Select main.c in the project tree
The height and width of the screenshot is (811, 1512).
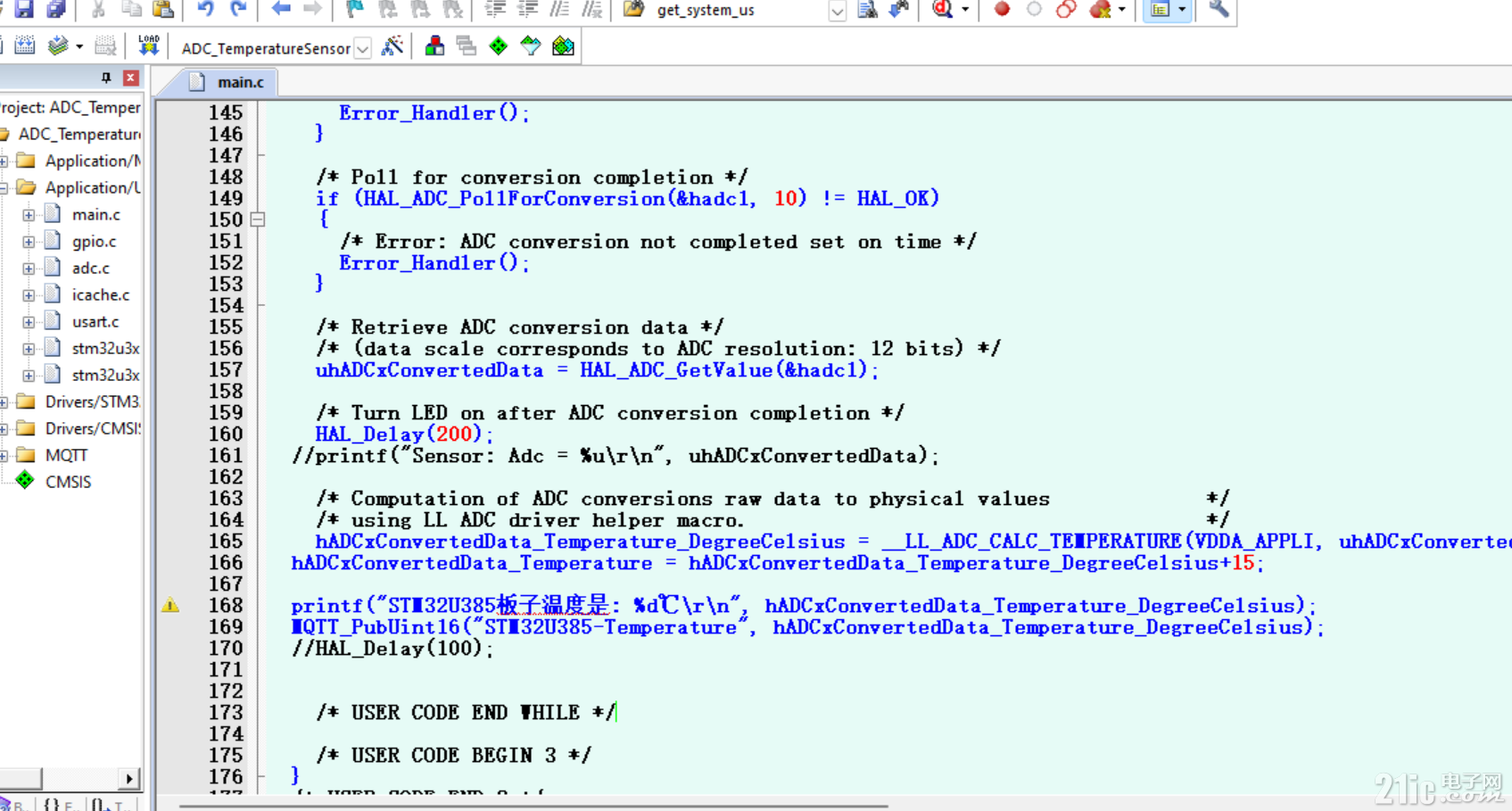(95, 215)
